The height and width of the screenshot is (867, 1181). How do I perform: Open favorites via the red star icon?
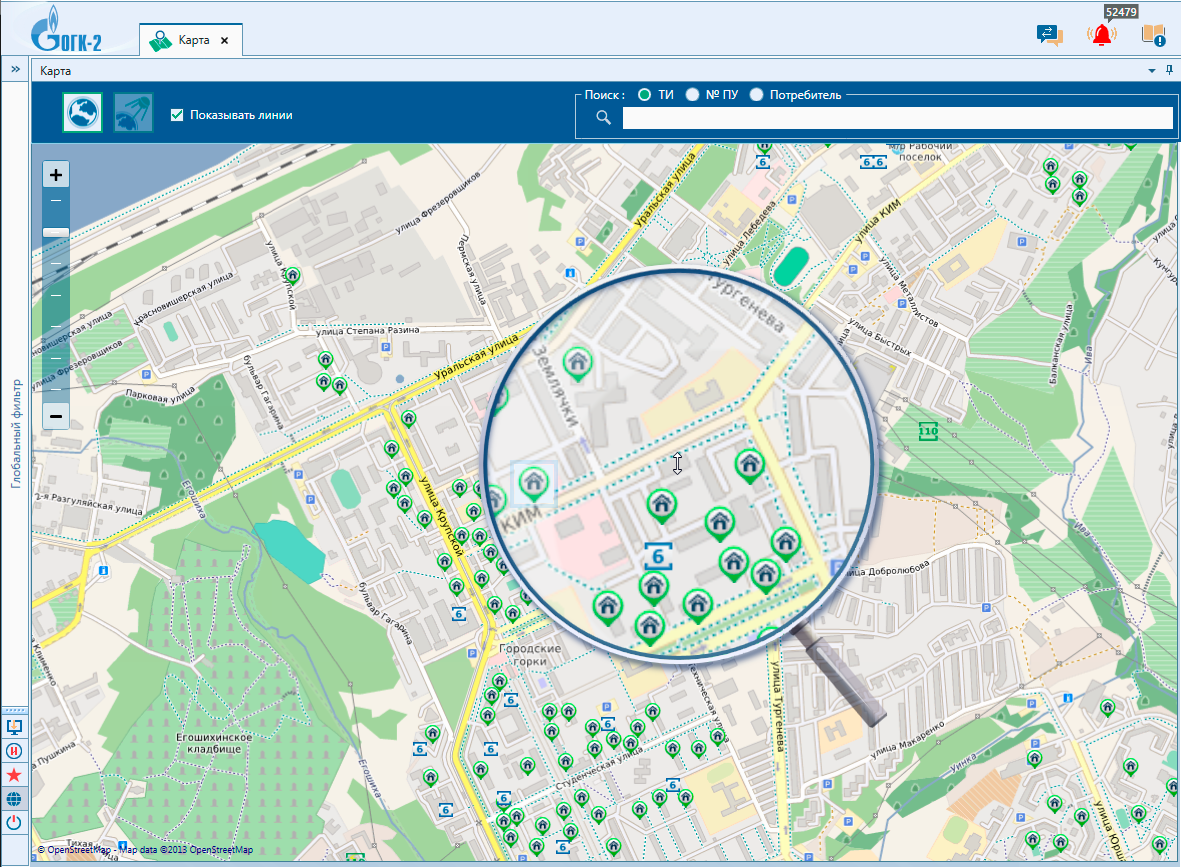pyautogui.click(x=14, y=775)
